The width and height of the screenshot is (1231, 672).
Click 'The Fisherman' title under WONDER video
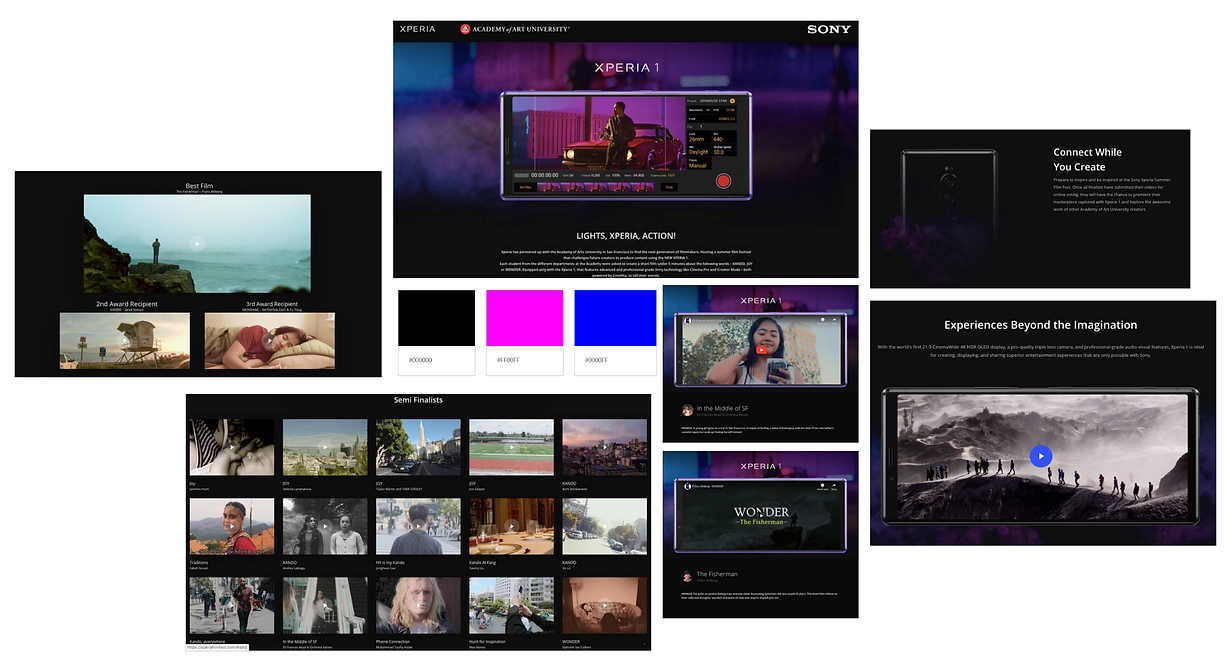(717, 574)
